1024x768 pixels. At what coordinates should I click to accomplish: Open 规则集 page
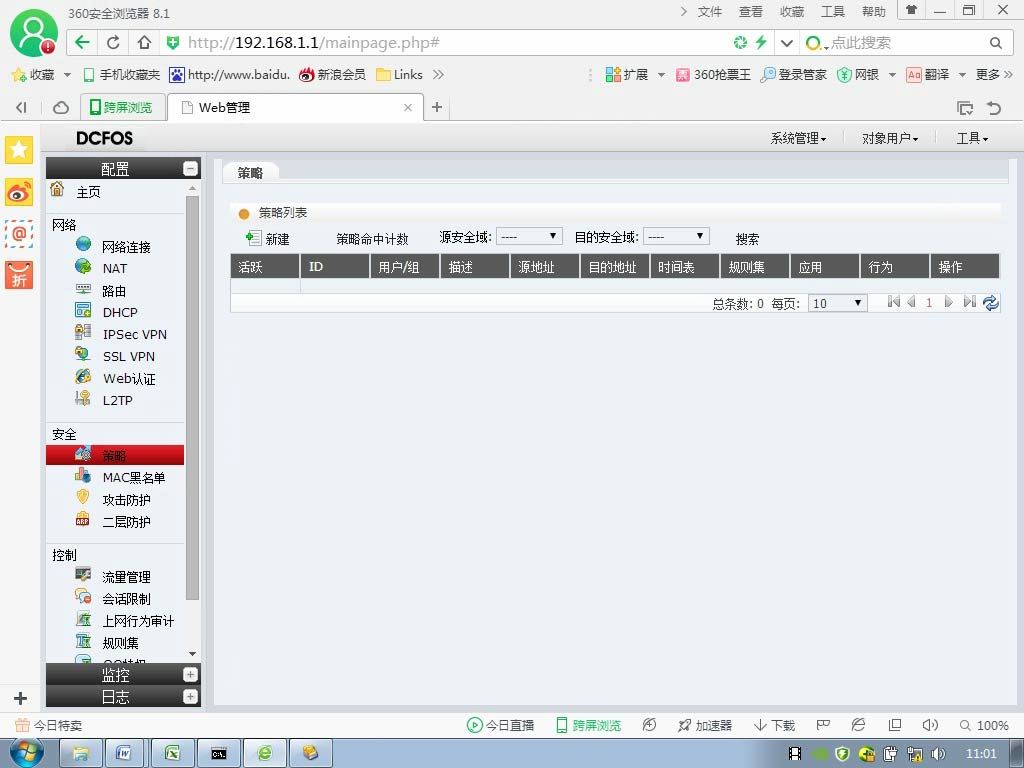[120, 643]
